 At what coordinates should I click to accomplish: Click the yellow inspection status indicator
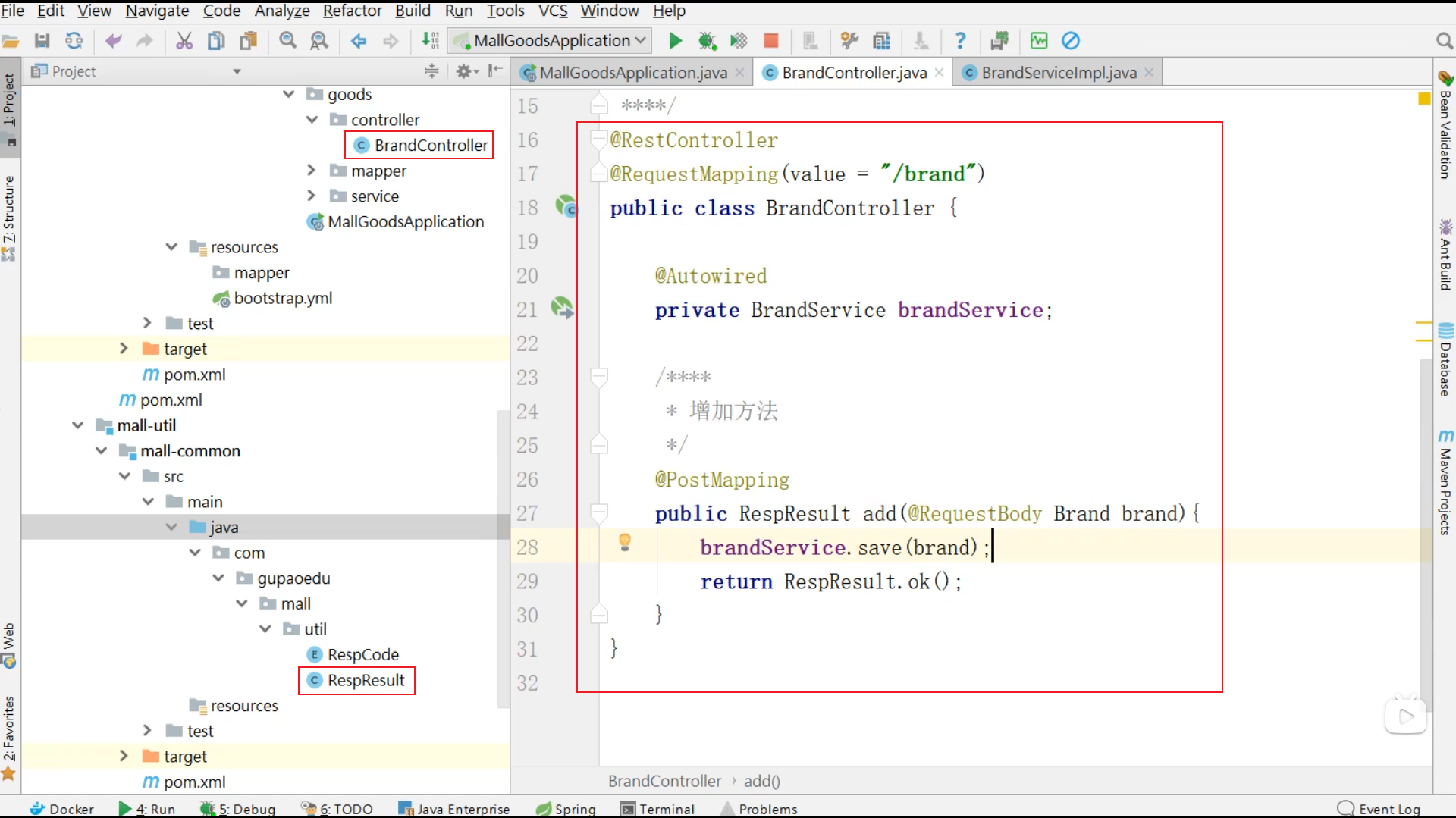tap(1424, 99)
